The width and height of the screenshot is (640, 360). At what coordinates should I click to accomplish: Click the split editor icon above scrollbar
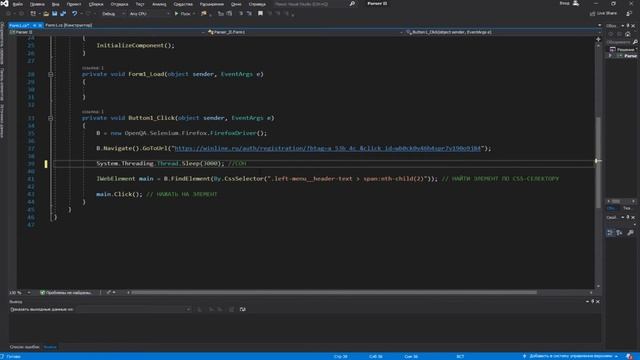pyautogui.click(x=598, y=39)
